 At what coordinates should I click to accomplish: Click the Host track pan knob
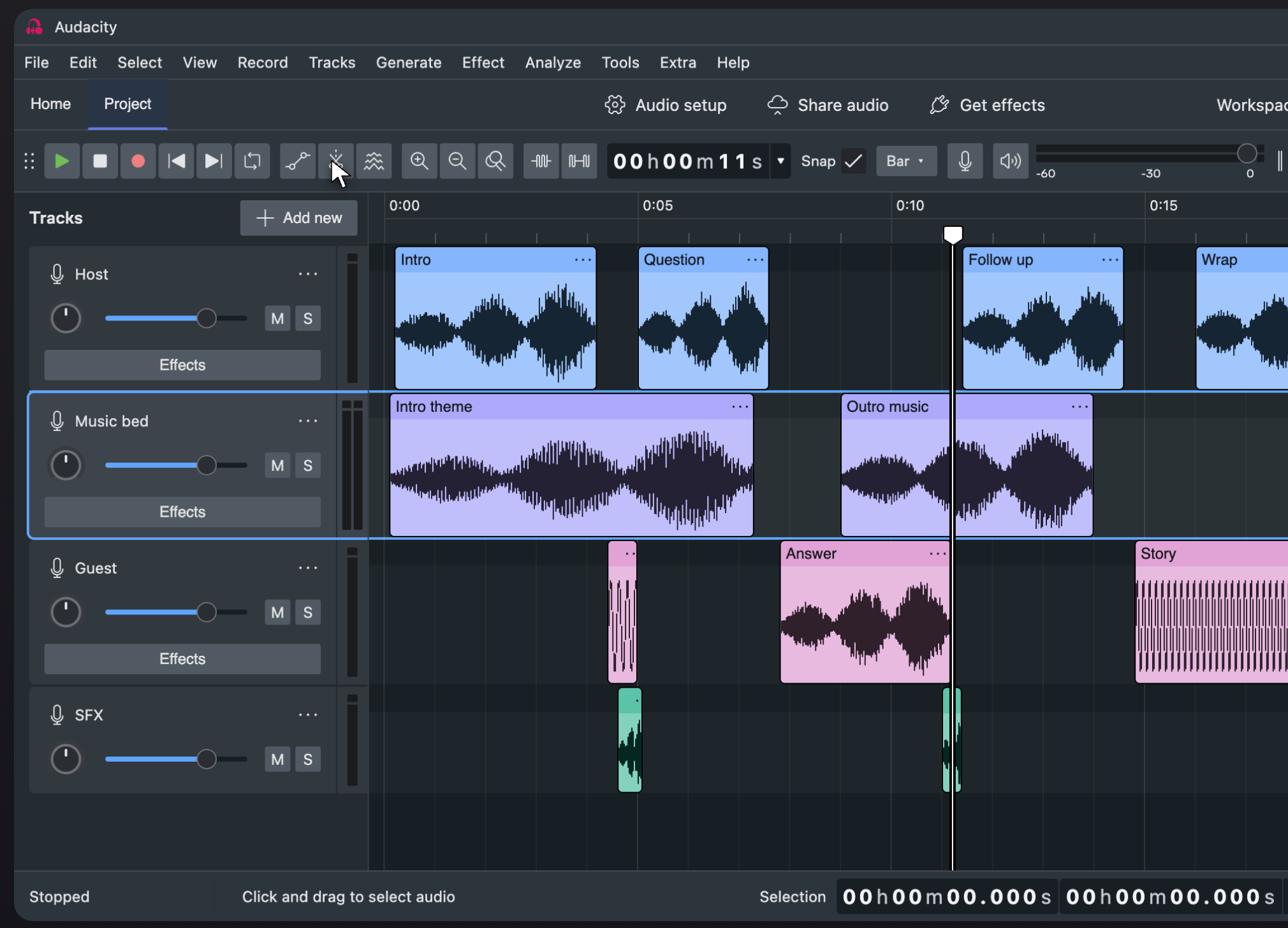(66, 319)
